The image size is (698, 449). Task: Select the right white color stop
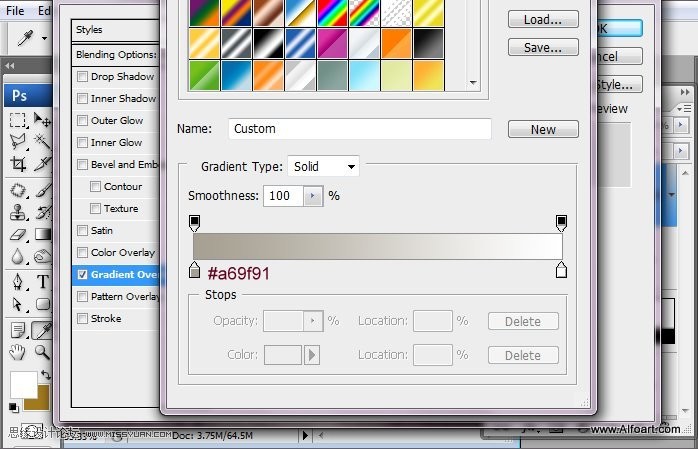[x=561, y=270]
